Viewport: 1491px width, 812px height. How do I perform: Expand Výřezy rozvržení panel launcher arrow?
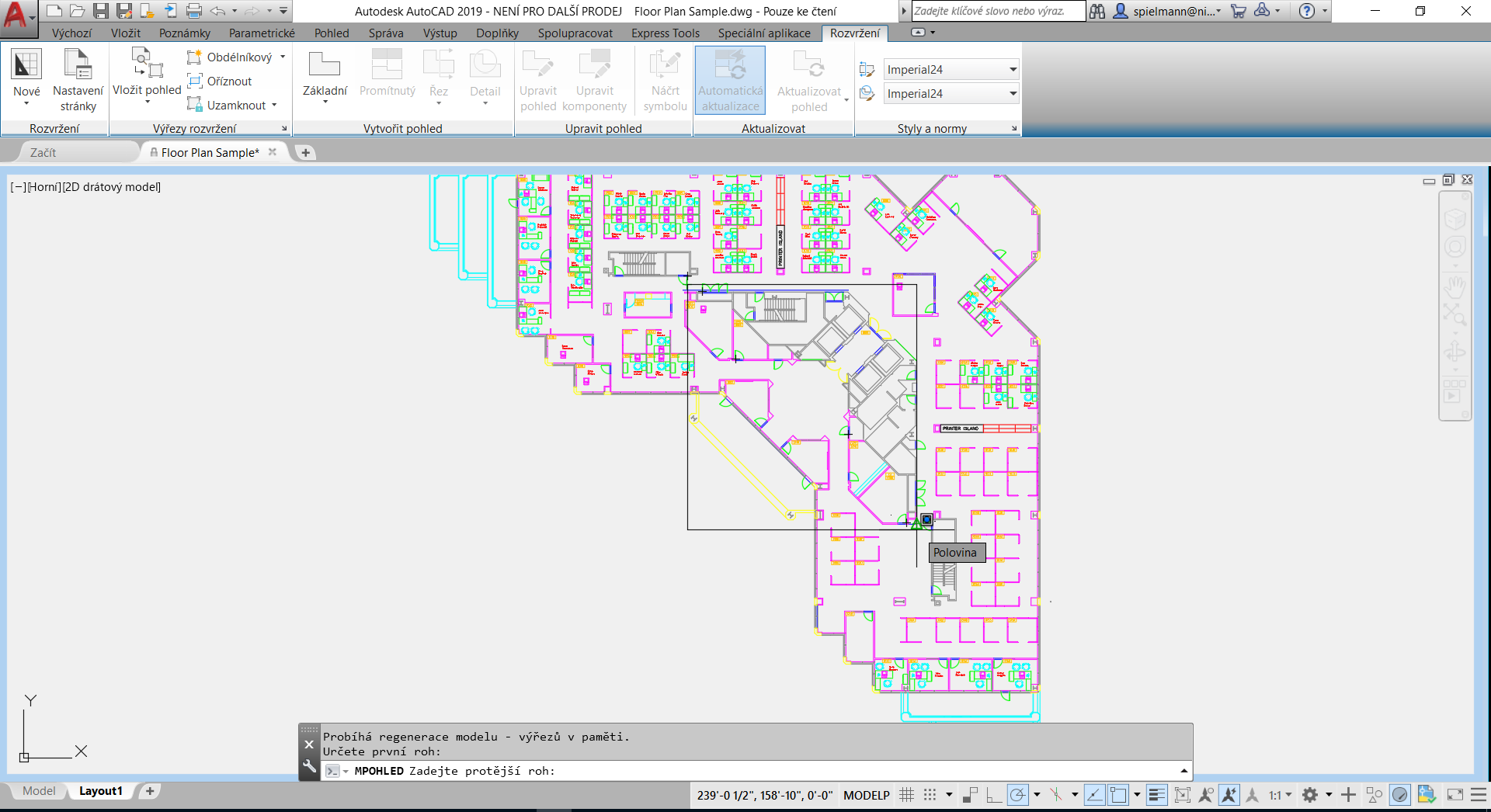coord(284,129)
